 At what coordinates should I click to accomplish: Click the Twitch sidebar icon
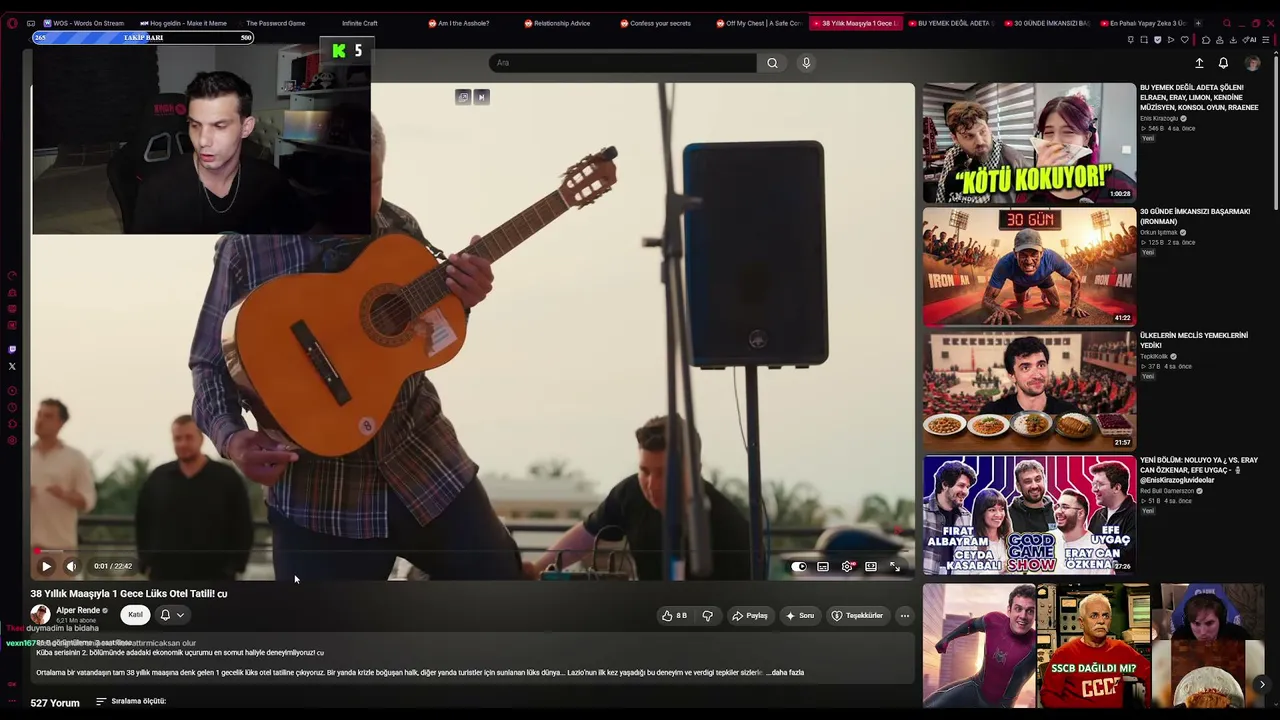click(12, 350)
